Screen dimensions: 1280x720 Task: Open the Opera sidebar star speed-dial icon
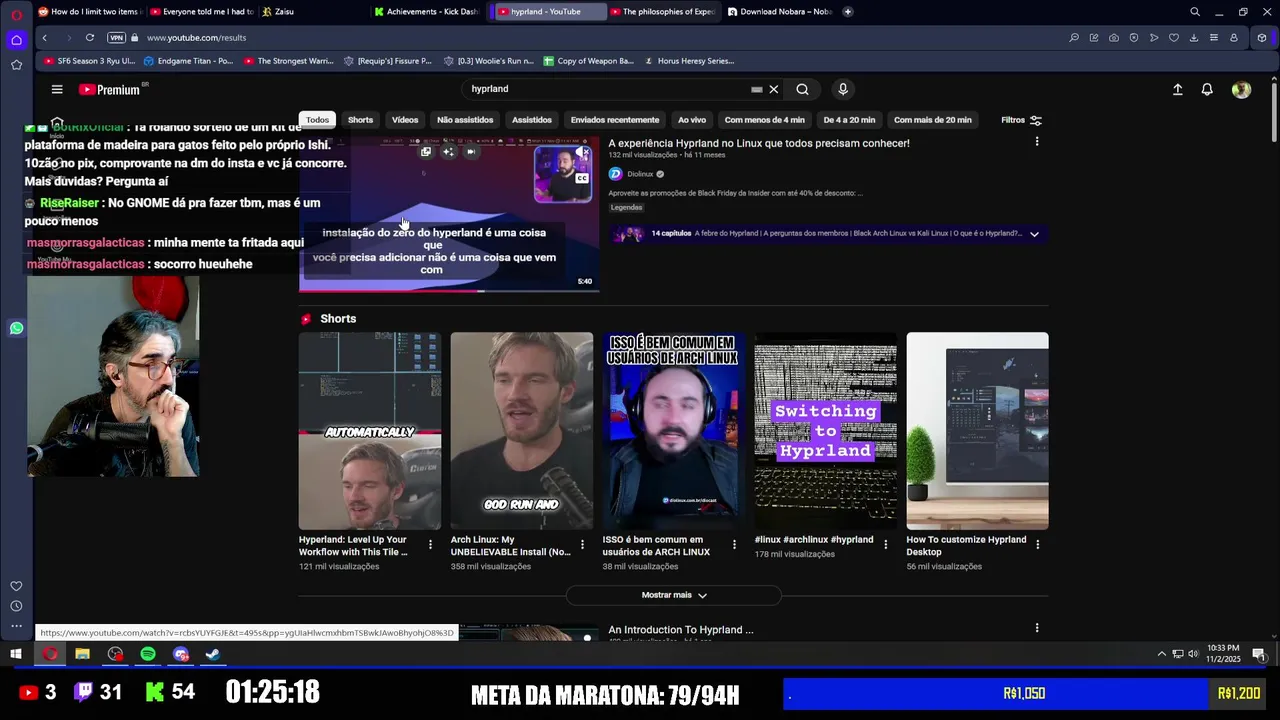point(16,65)
